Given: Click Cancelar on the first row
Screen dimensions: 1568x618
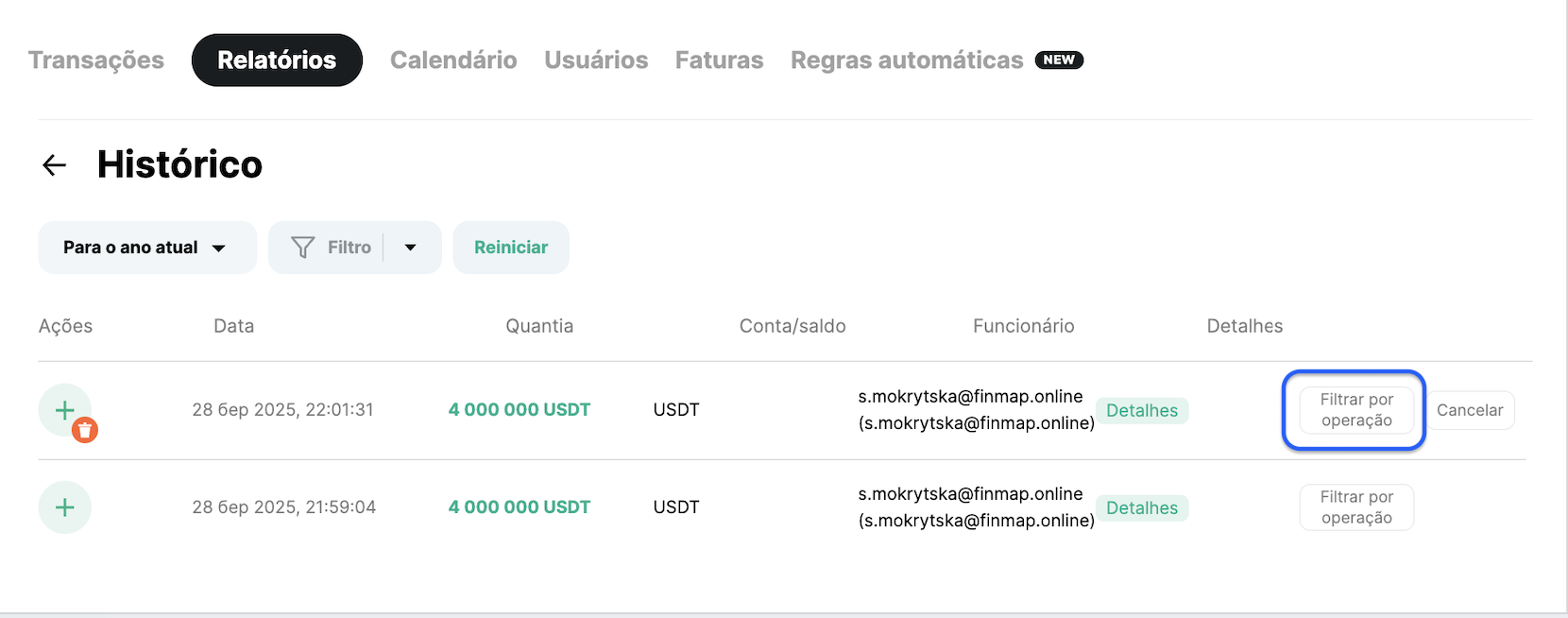Looking at the screenshot, I should click(1470, 410).
